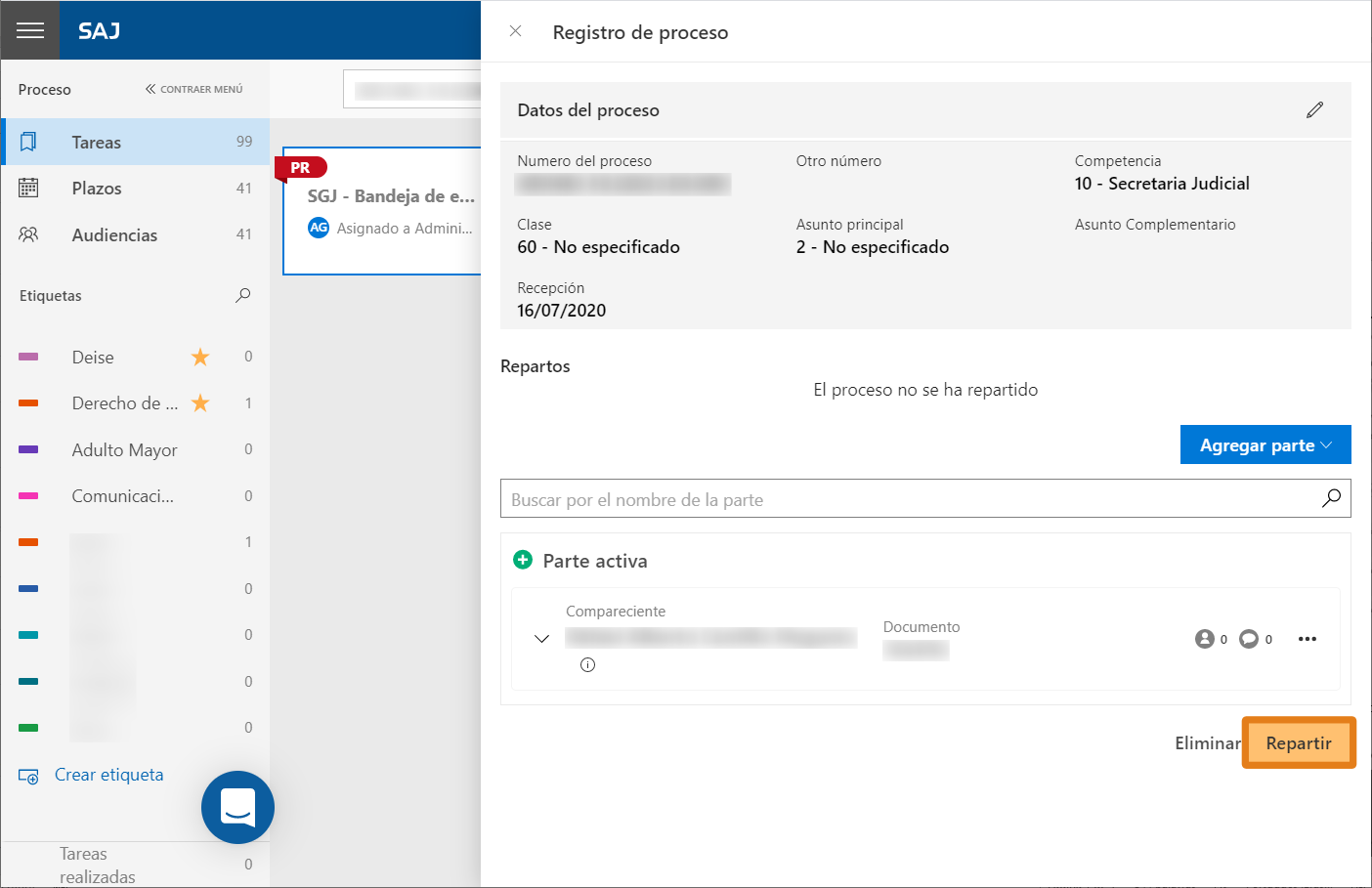Image resolution: width=1372 pixels, height=888 pixels.
Task: Click green plus beside Parte activa
Action: coord(523,560)
